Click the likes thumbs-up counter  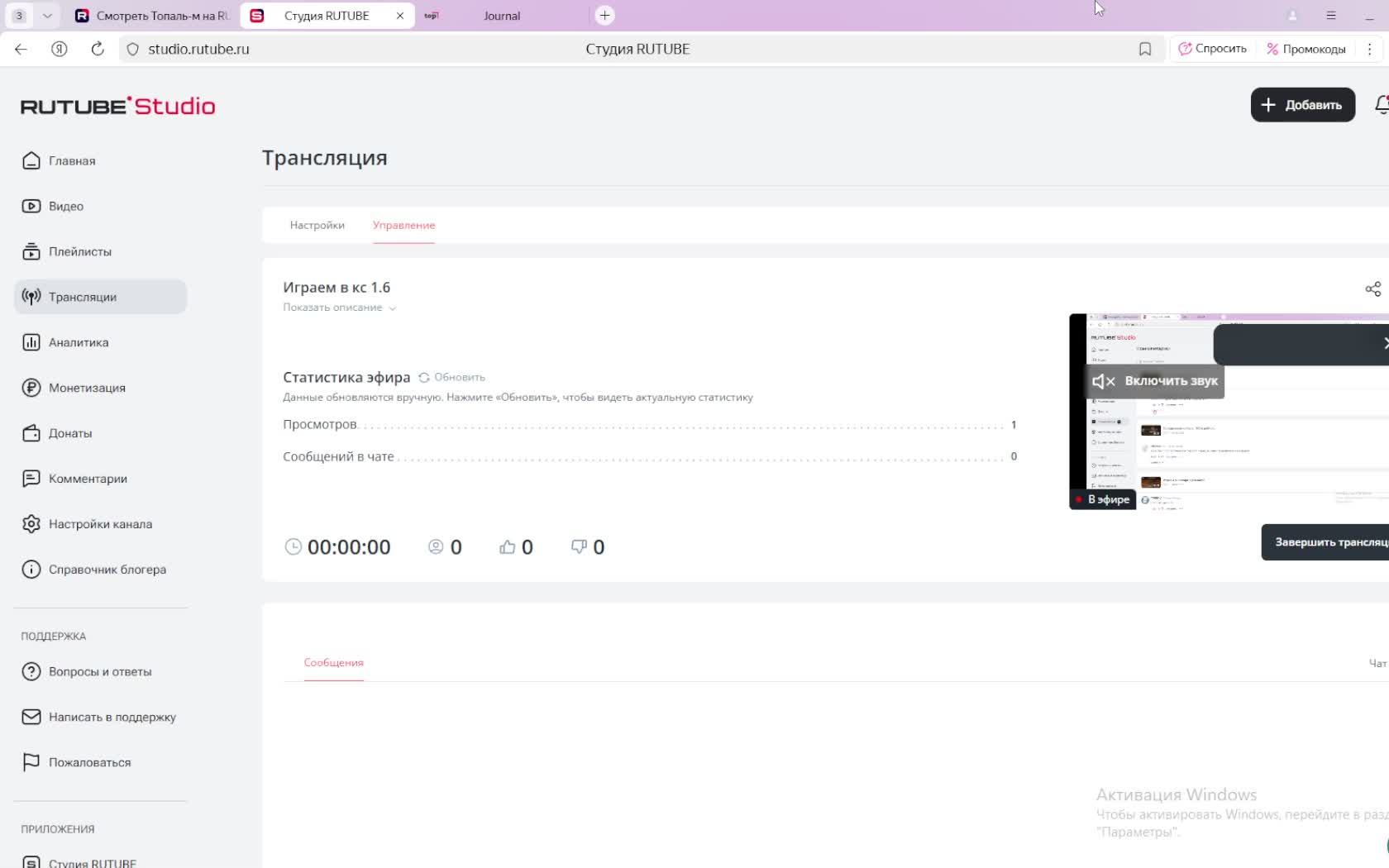pyautogui.click(x=516, y=546)
